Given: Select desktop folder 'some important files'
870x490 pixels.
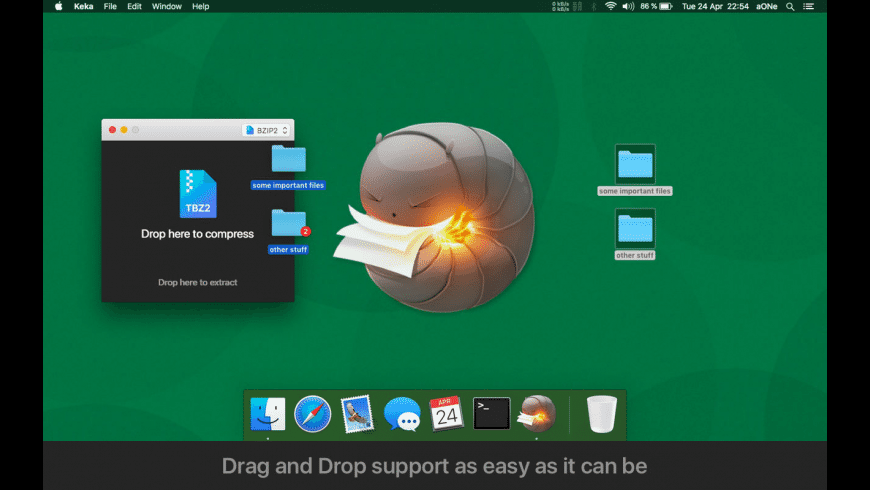Looking at the screenshot, I should point(635,165).
